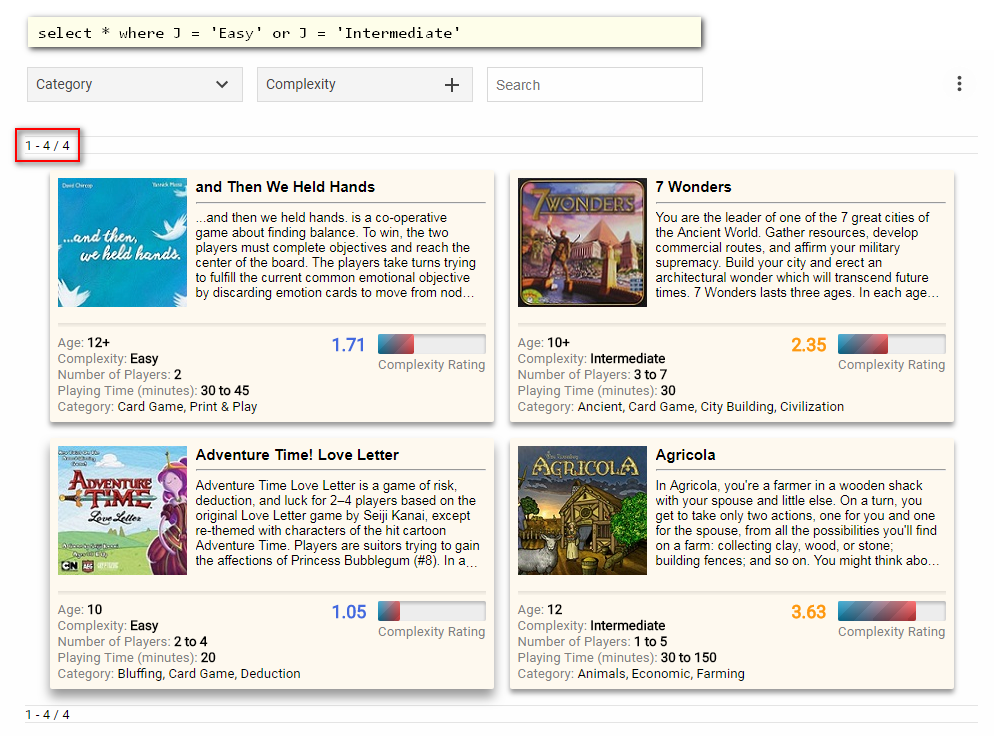The width and height of the screenshot is (994, 736).
Task: Select the Adventure Time! Love Letter title
Action: (297, 455)
